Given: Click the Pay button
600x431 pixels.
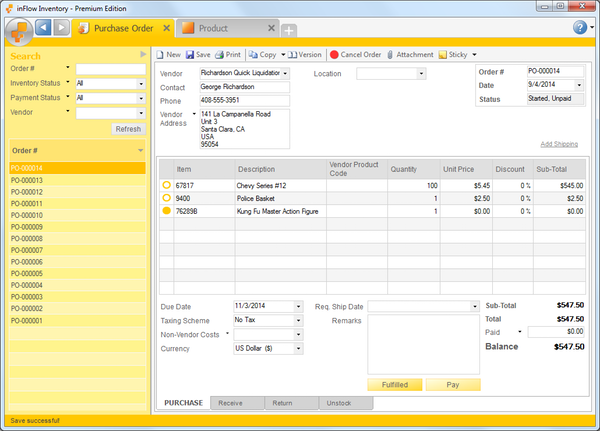Looking at the screenshot, I should click(452, 384).
